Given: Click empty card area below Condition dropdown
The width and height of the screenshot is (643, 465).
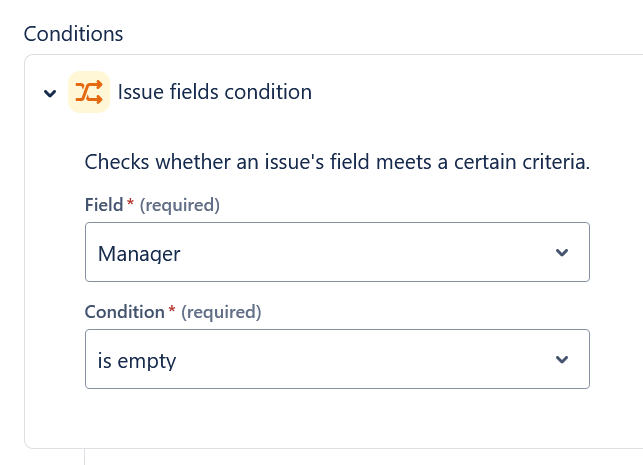Looking at the screenshot, I should click(x=337, y=418).
